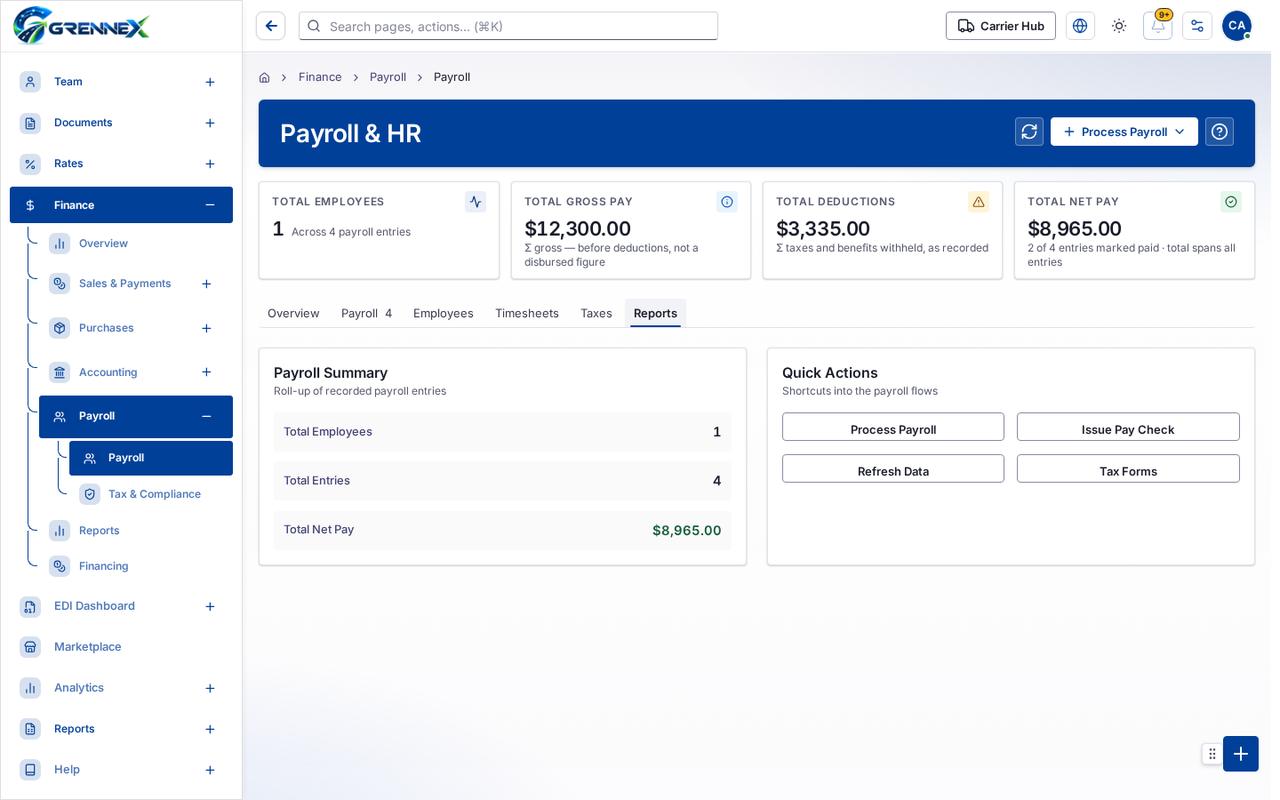Click the warning icon on Total Deductions
Viewport: 1280px width, 800px height.
[x=979, y=202]
